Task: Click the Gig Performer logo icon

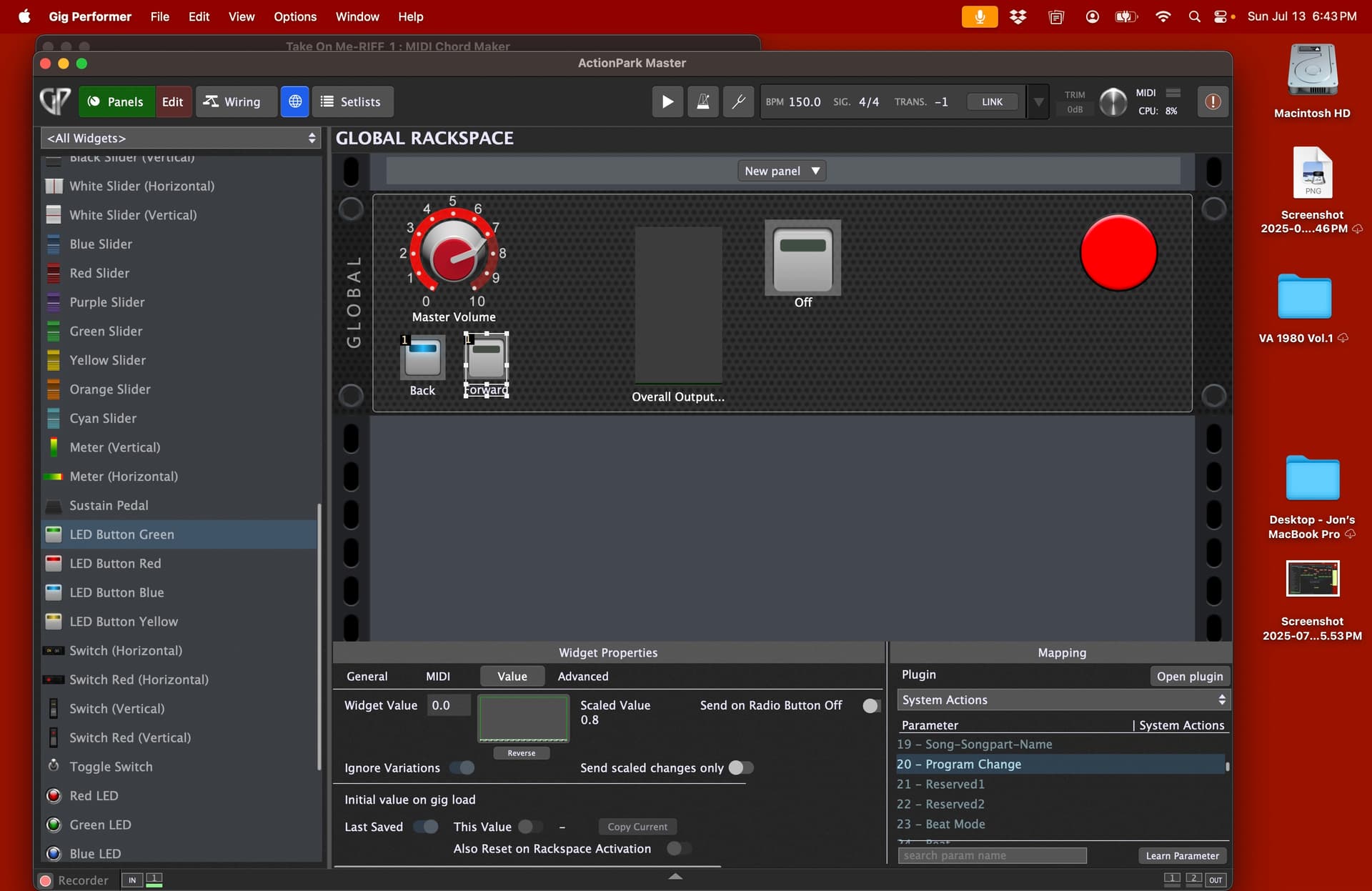Action: click(x=55, y=101)
